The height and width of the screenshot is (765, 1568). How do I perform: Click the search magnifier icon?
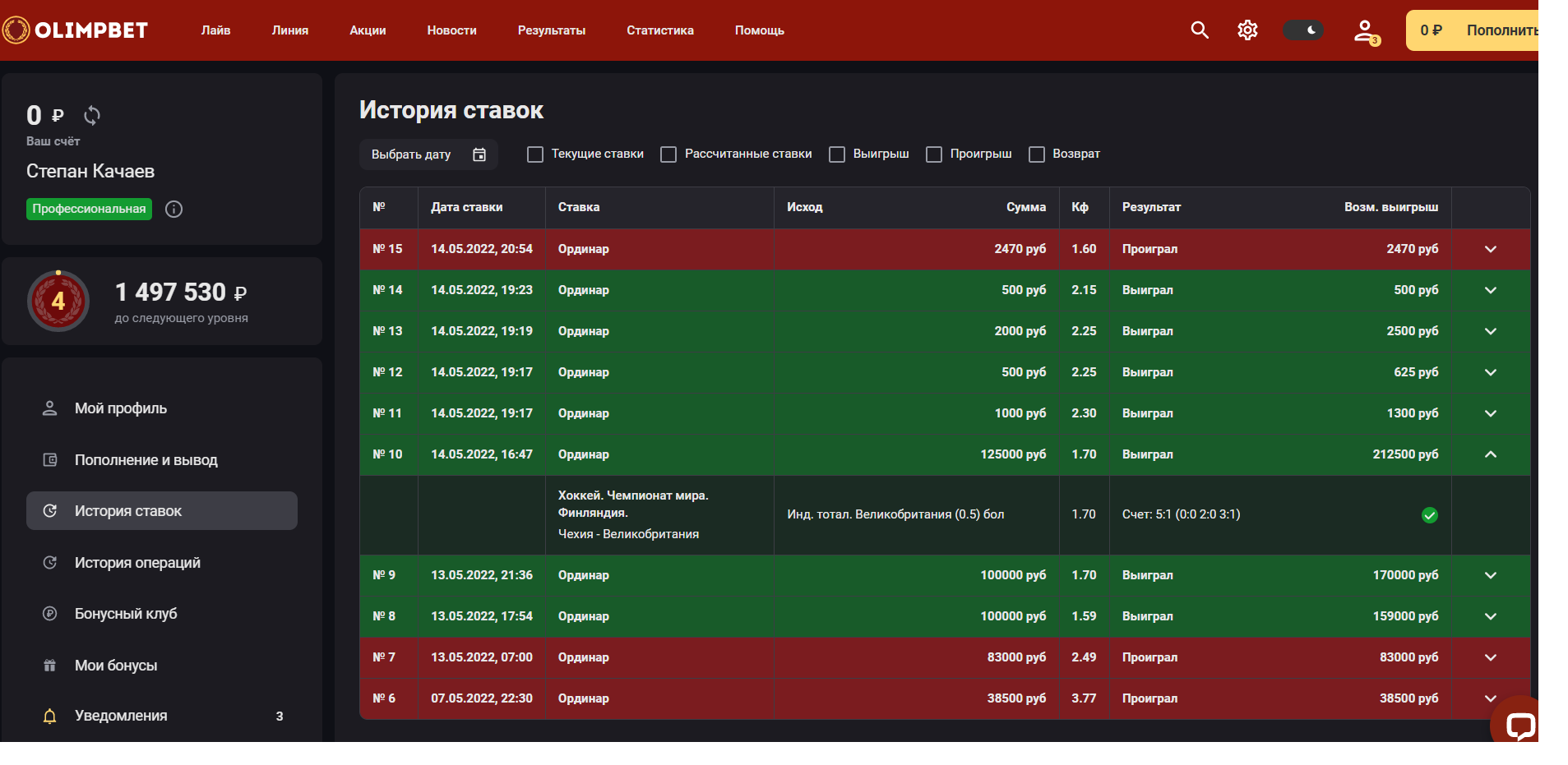pyautogui.click(x=1200, y=30)
